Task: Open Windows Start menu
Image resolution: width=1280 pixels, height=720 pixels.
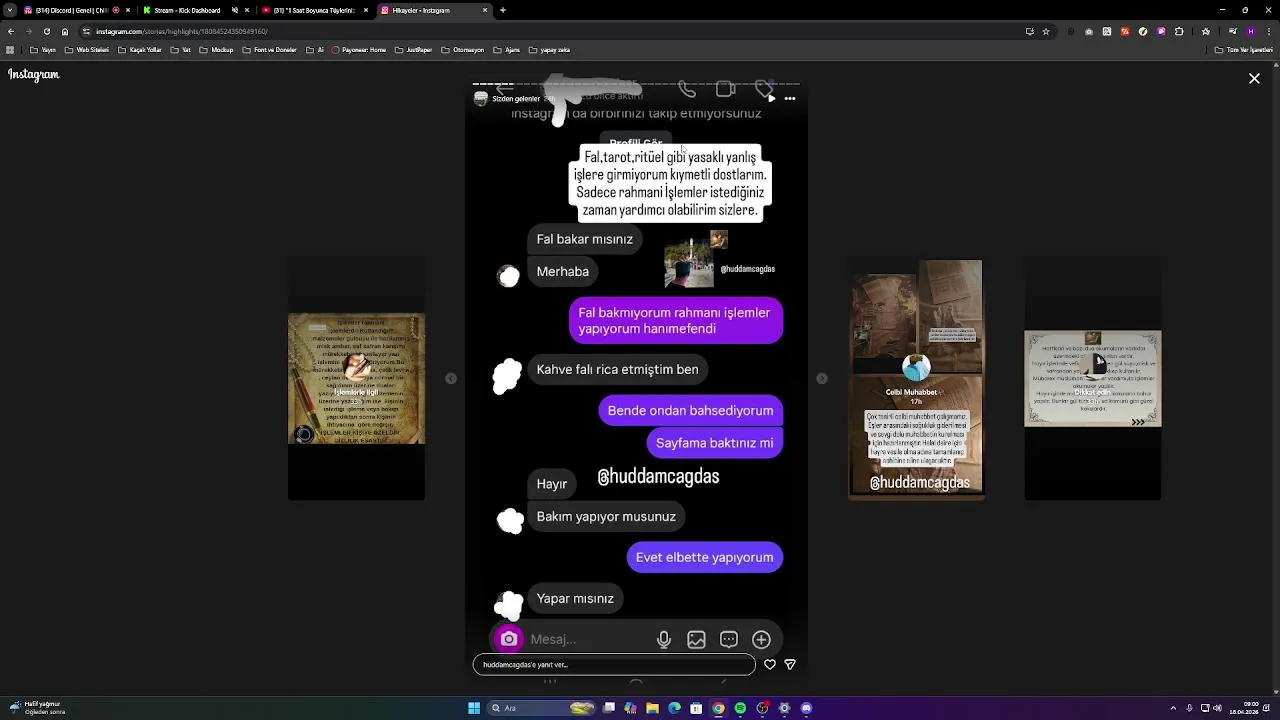Action: tap(474, 708)
